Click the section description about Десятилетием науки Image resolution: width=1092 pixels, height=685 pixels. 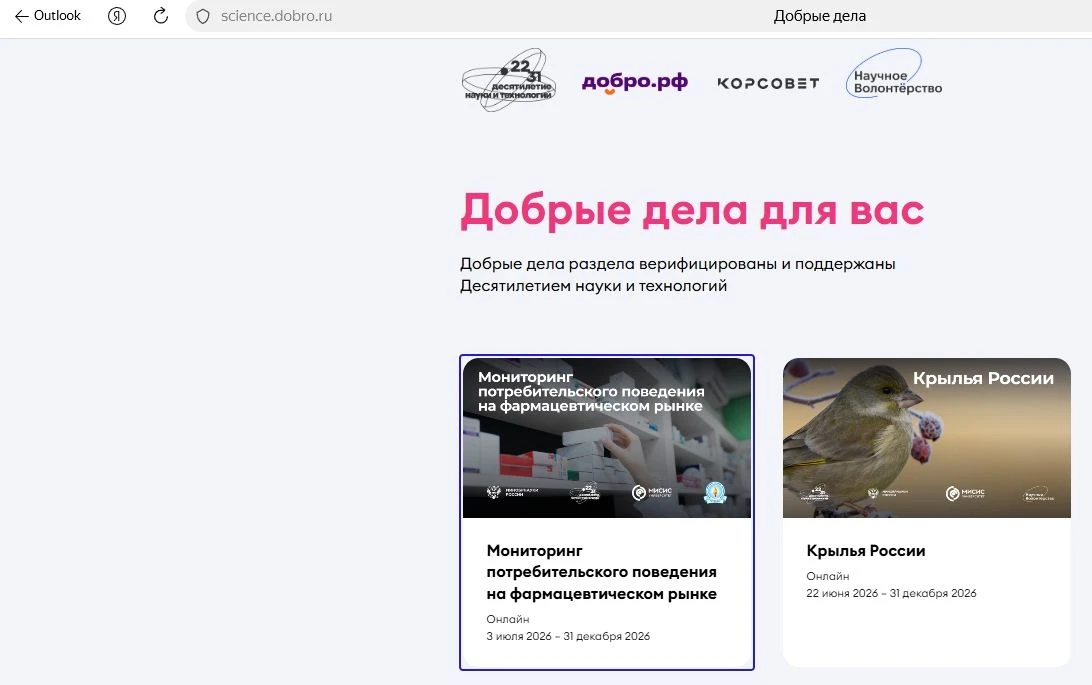pyautogui.click(x=678, y=275)
